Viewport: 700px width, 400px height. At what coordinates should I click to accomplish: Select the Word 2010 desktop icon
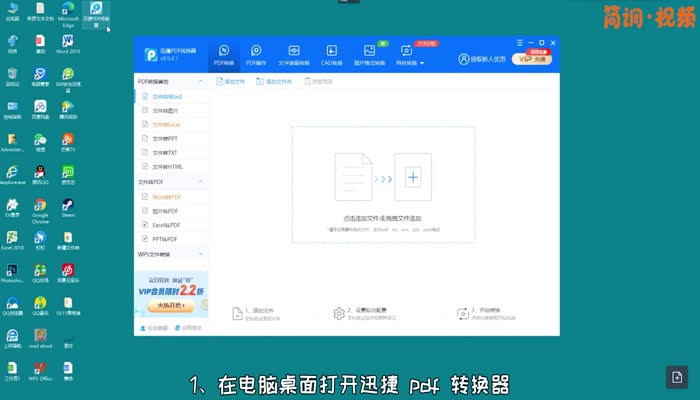pos(68,44)
